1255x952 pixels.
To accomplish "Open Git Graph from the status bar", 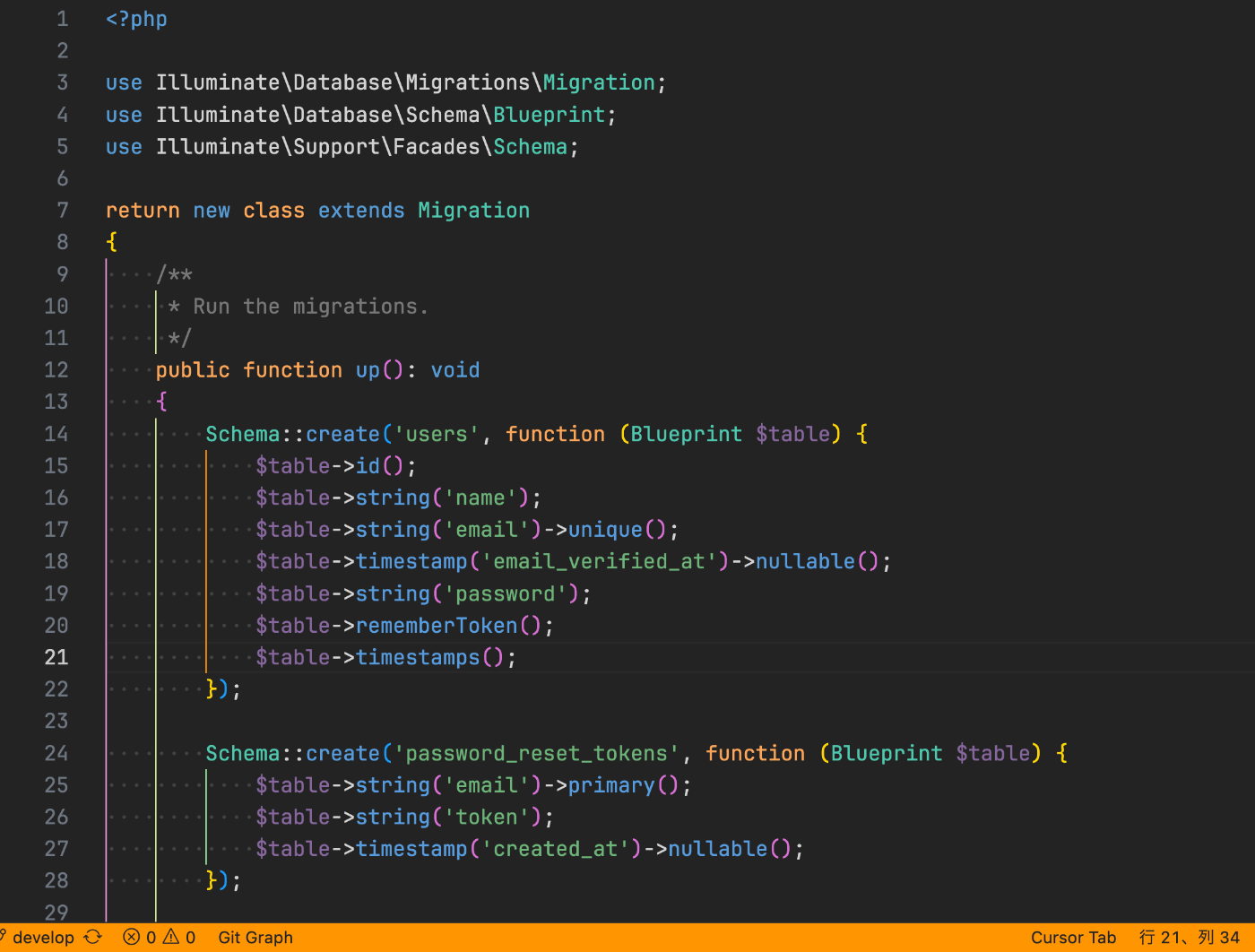I will point(255,937).
